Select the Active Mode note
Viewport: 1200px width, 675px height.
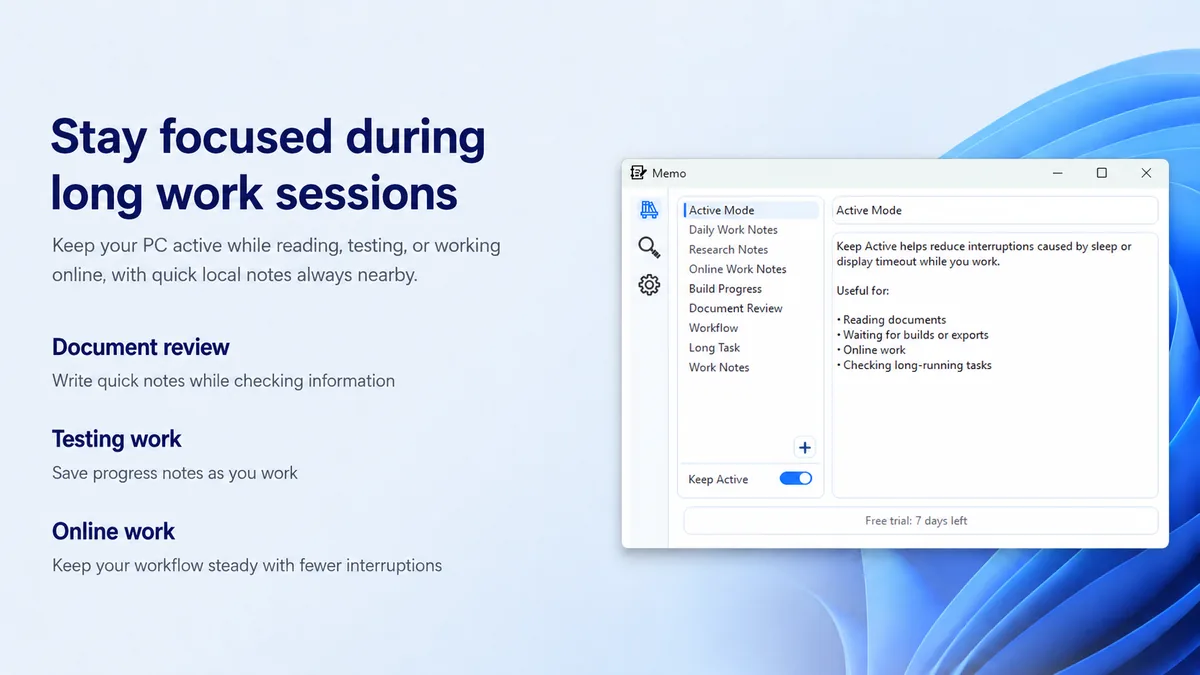point(750,210)
